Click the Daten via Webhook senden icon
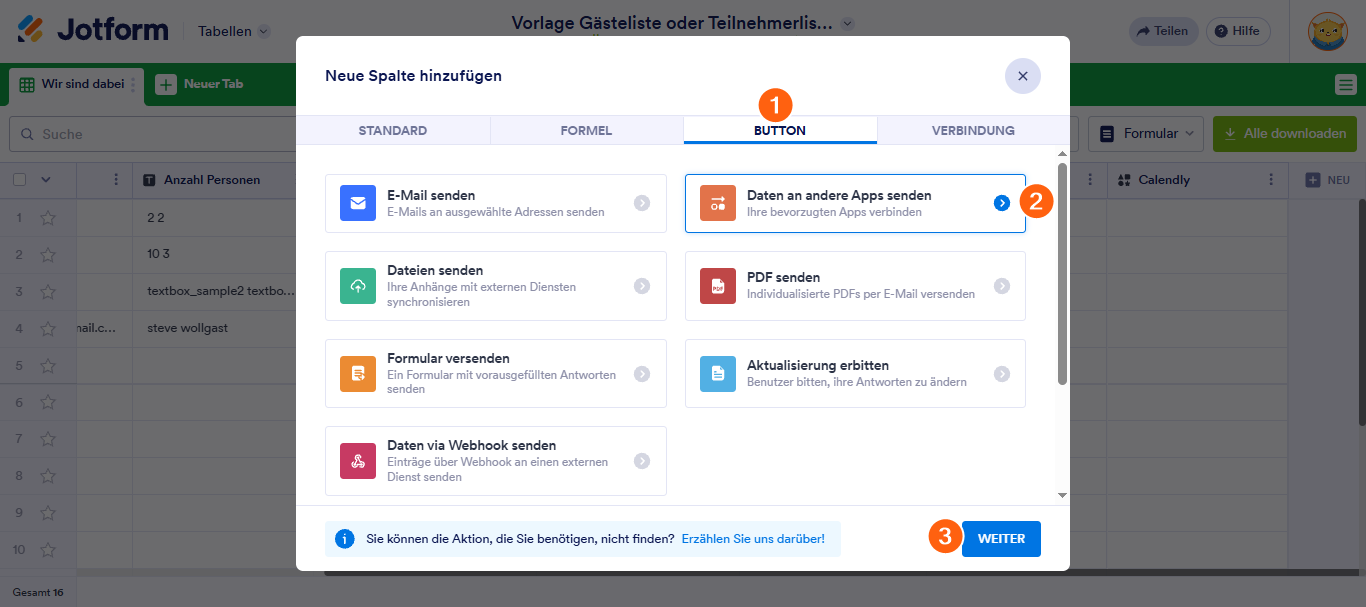Viewport: 1366px width, 607px height. (357, 461)
